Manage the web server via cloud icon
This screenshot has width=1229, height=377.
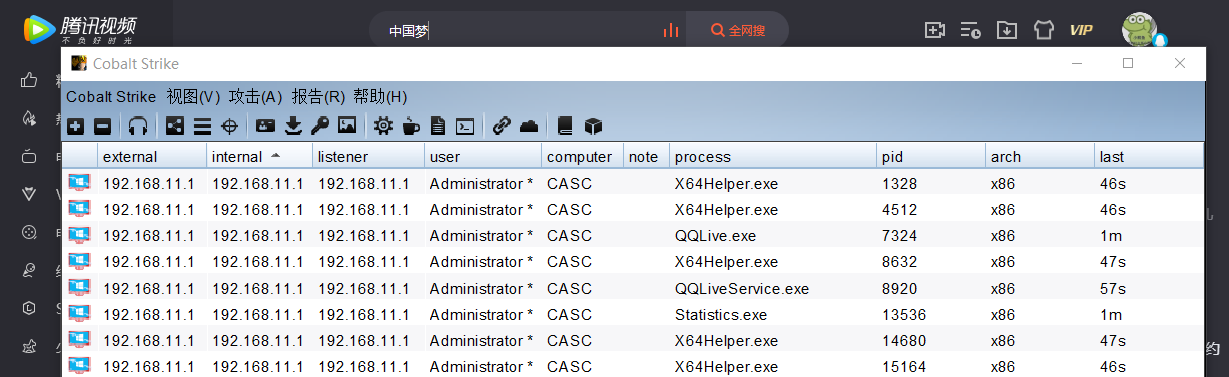[x=529, y=126]
